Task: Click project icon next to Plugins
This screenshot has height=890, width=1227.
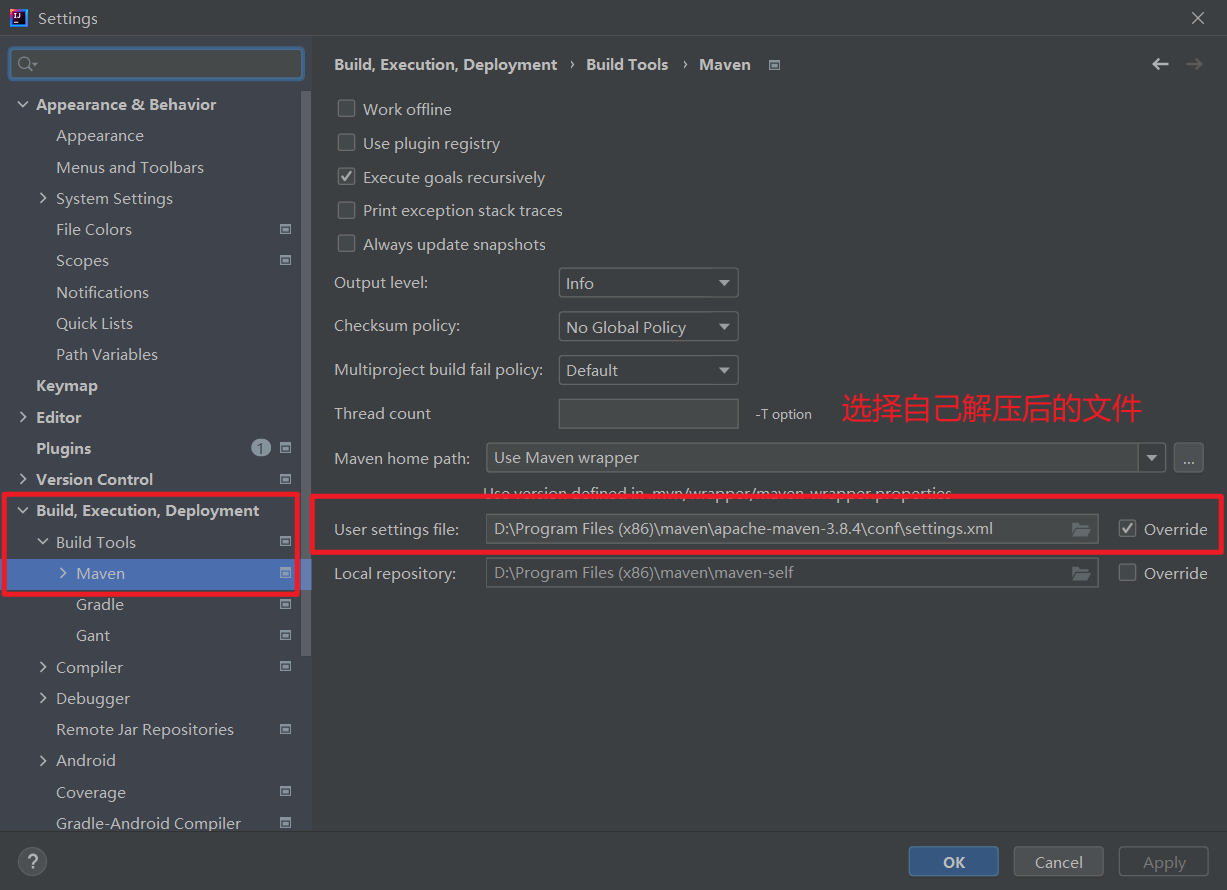Action: tap(285, 448)
